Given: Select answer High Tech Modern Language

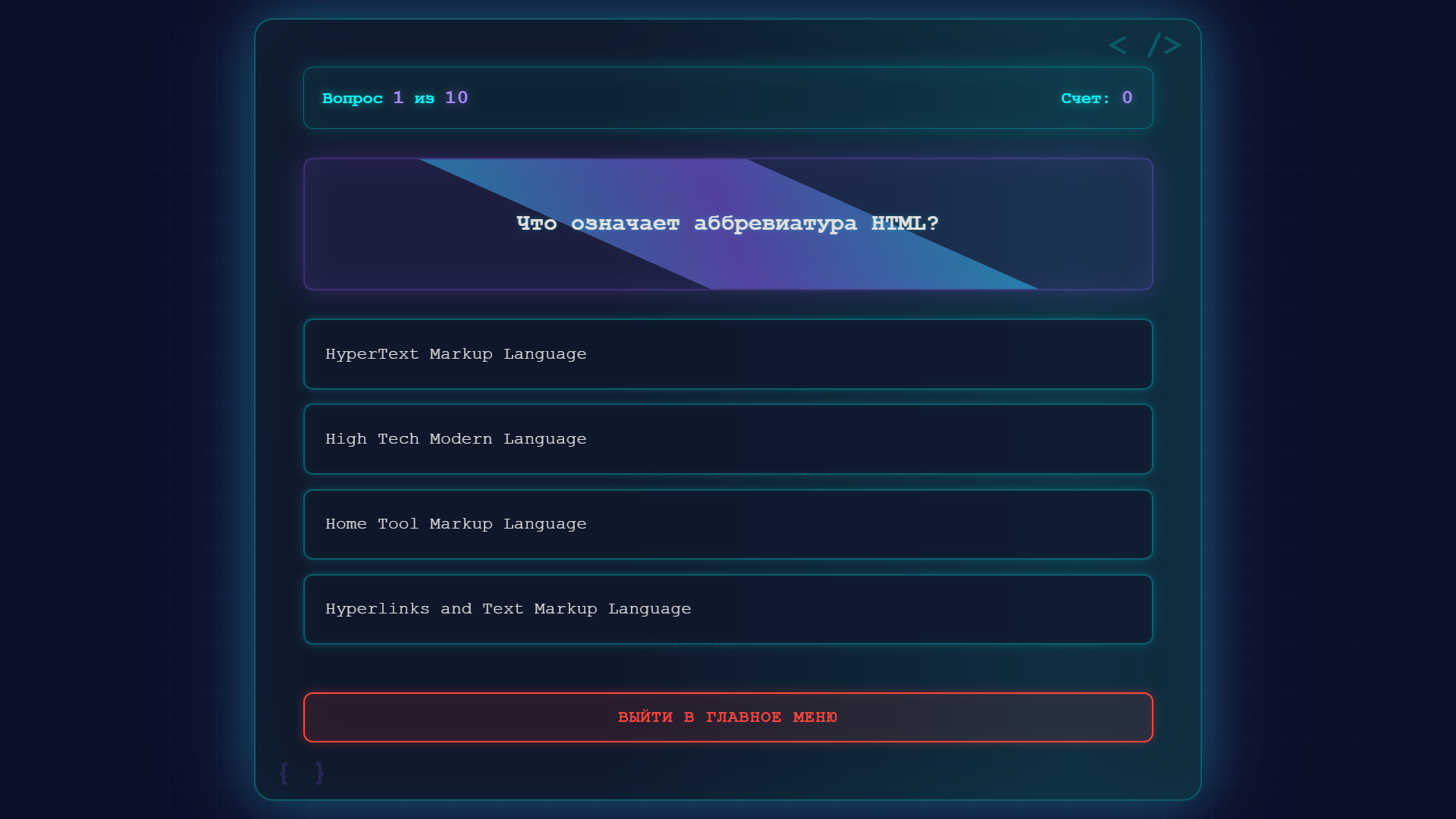Looking at the screenshot, I should [x=728, y=439].
